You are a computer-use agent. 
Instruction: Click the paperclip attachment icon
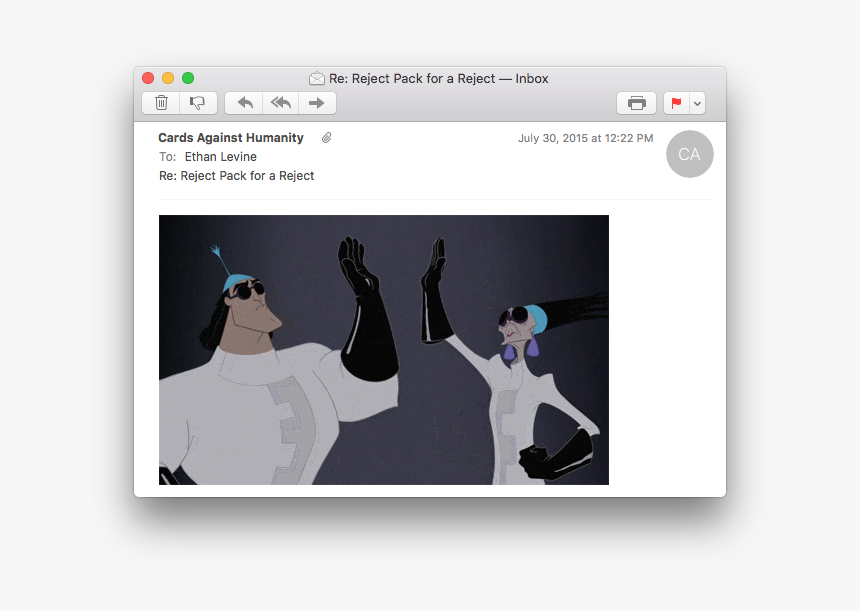click(326, 138)
